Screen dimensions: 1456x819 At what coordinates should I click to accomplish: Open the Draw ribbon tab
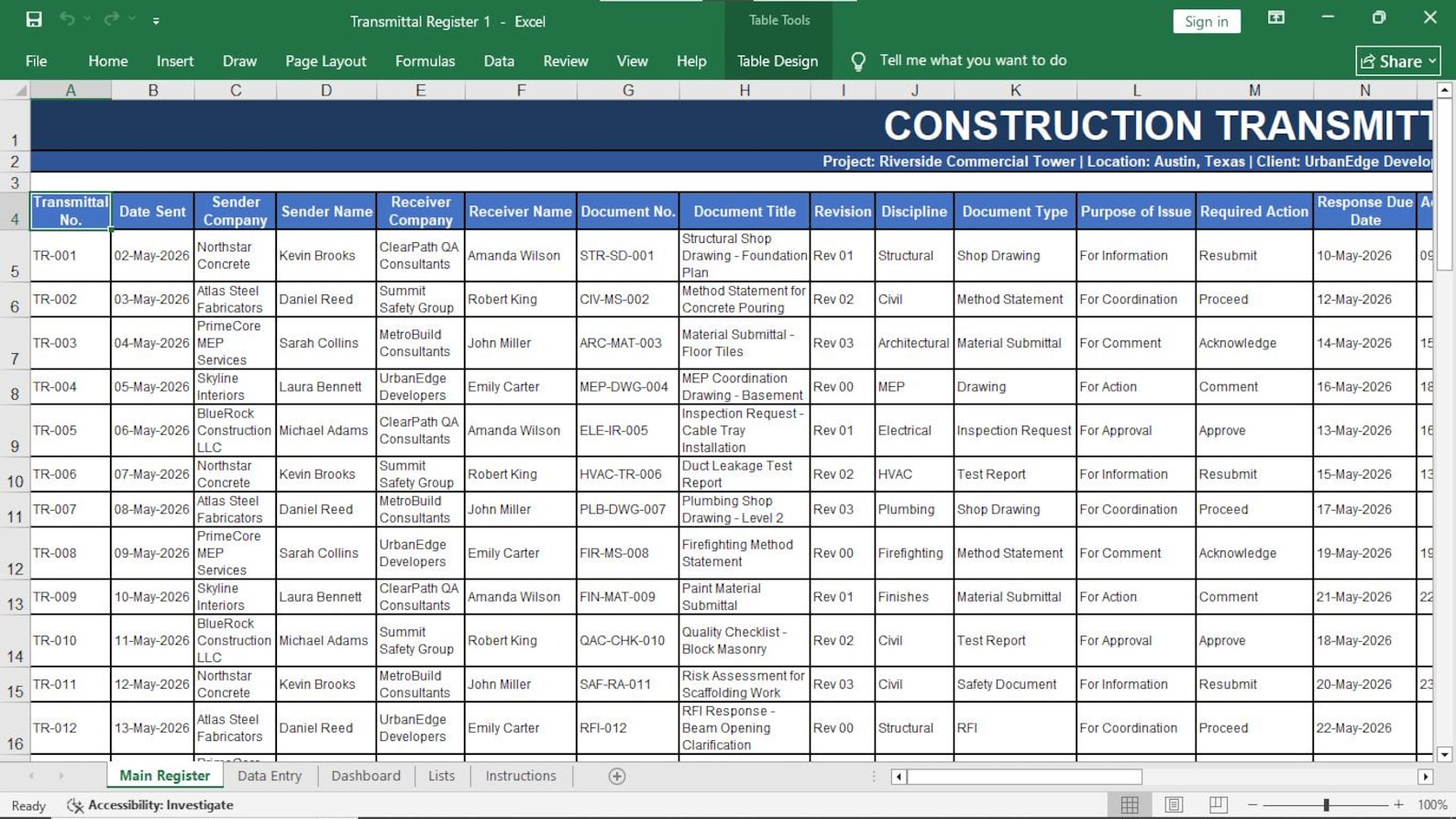[239, 61]
